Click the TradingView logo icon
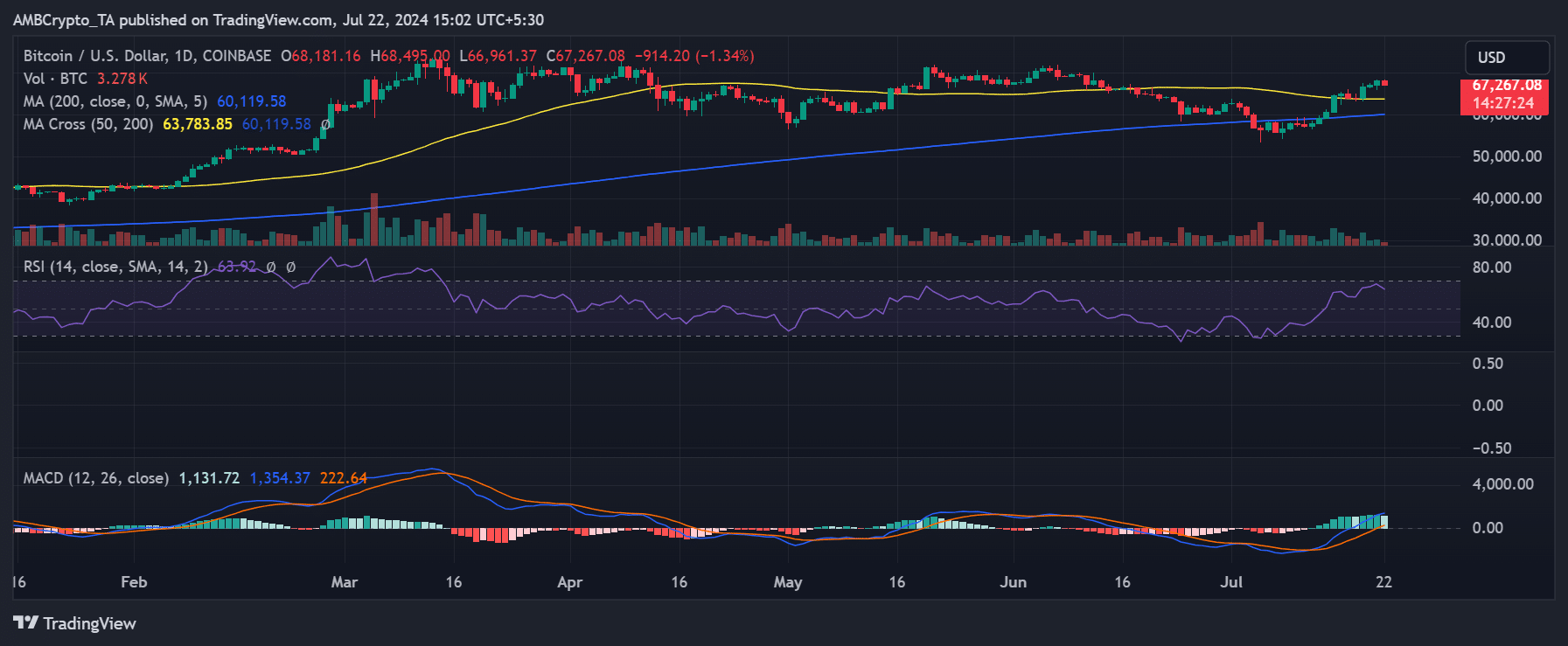1568x646 pixels. click(x=25, y=622)
